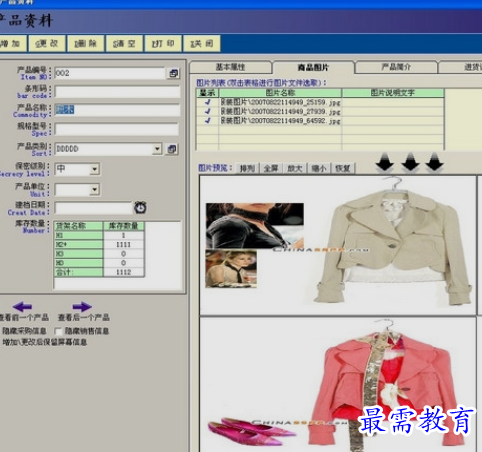
Task: Click the 增加 (add) toolbar button
Action: 12,44
